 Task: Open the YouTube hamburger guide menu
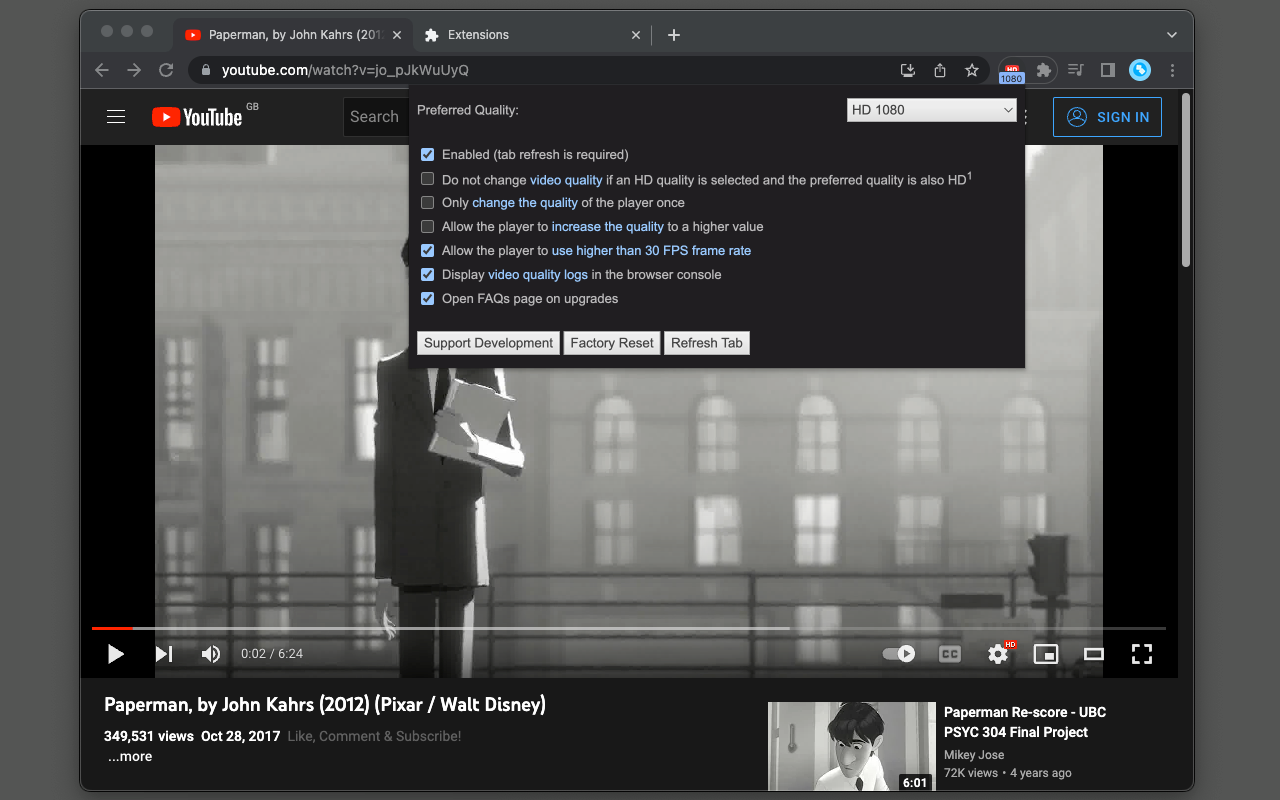(x=116, y=117)
